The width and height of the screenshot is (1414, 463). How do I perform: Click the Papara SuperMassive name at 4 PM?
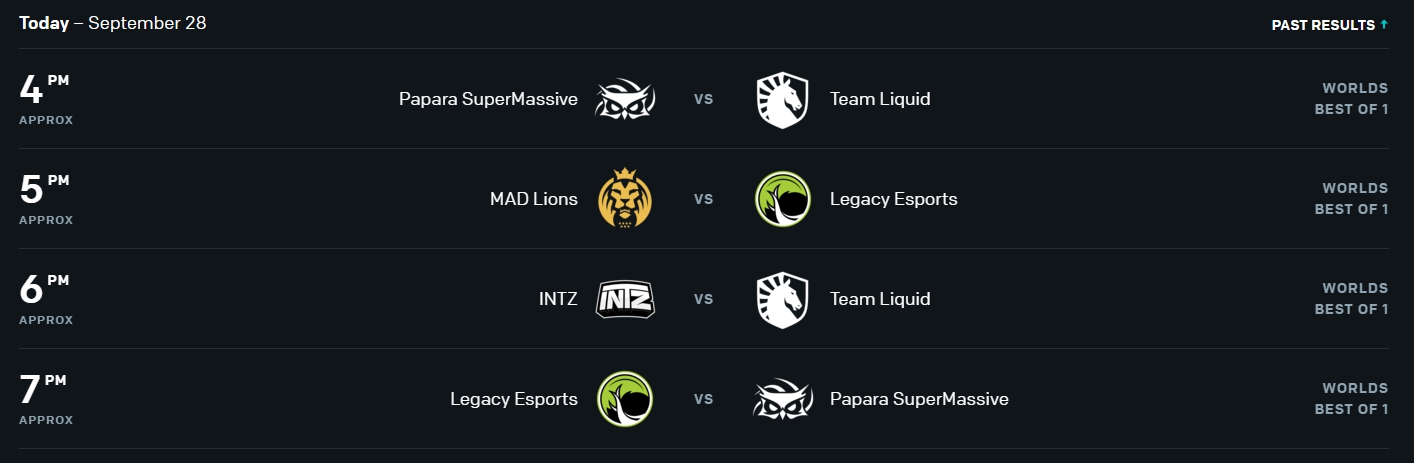pyautogui.click(x=488, y=99)
